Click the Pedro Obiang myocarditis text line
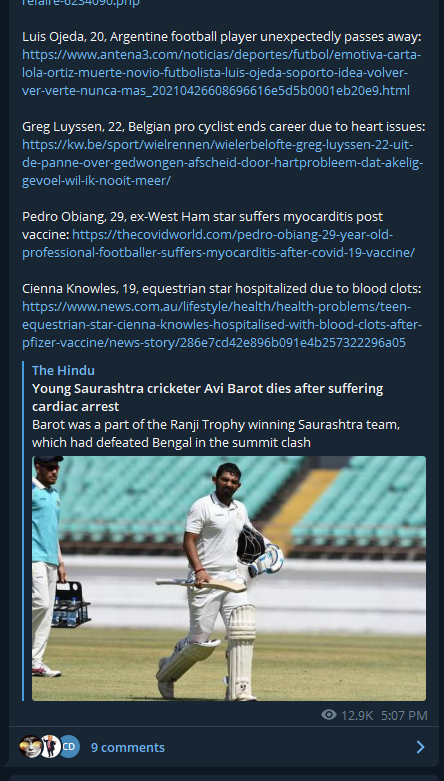The width and height of the screenshot is (444, 781). [202, 217]
